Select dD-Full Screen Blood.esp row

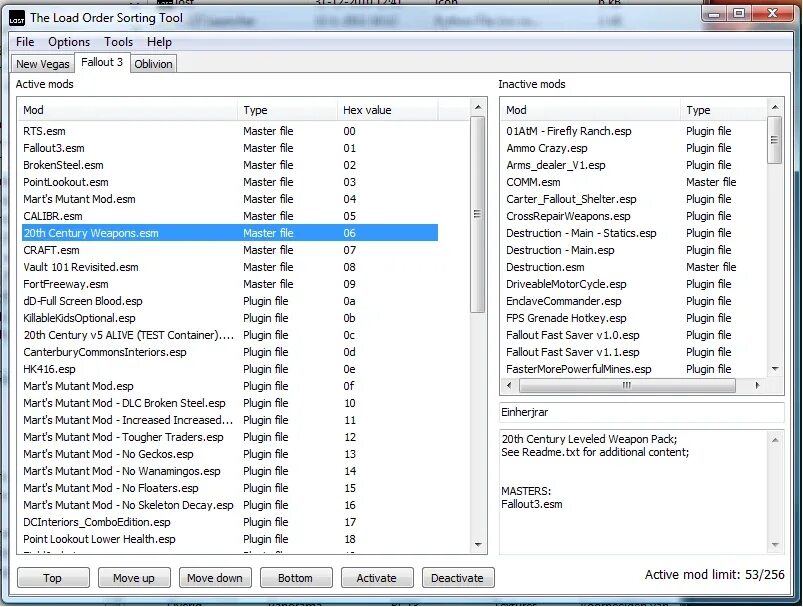[x=229, y=301]
